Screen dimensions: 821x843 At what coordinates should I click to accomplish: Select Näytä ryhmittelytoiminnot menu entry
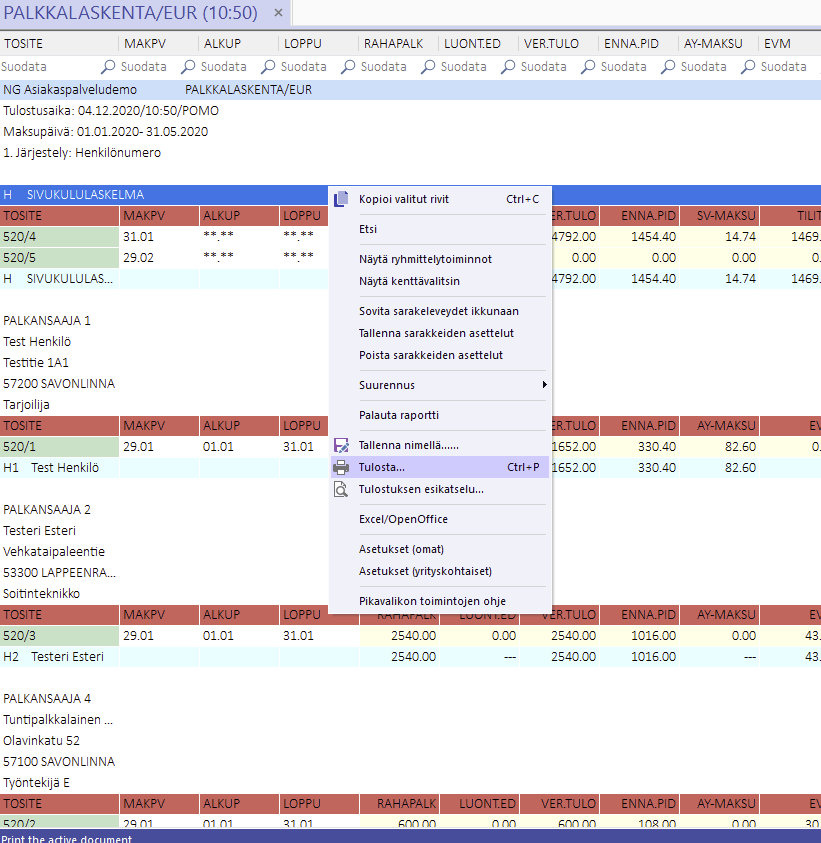(425, 259)
